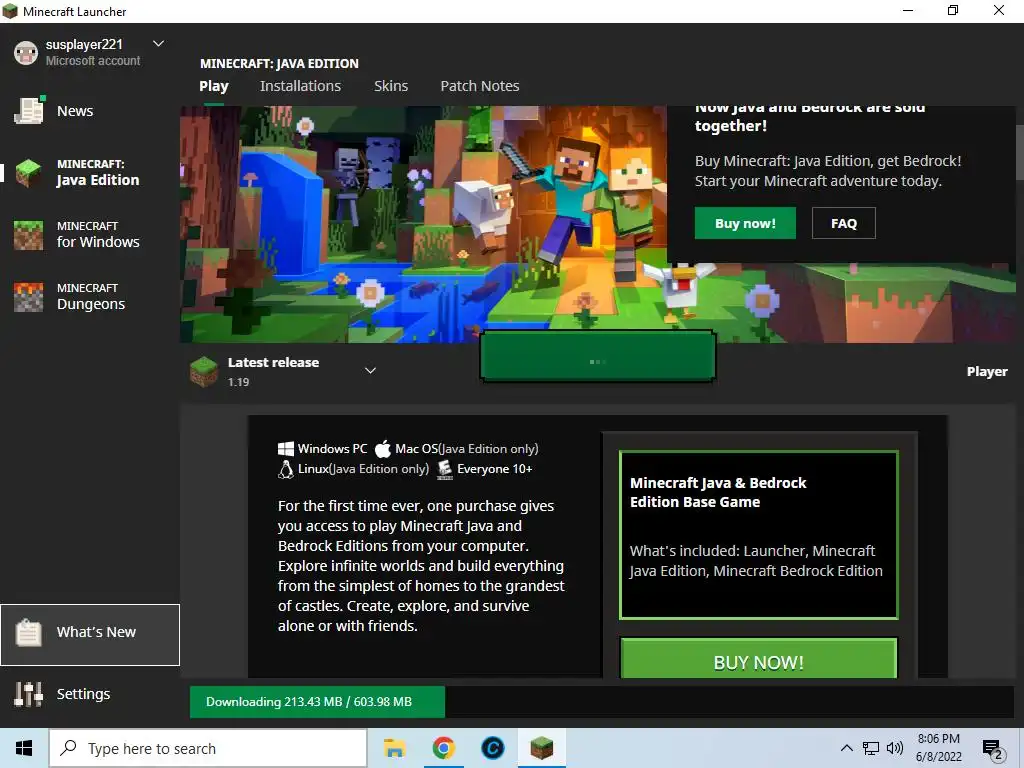Click the download progress bar
Screen dimensions: 1024x768
(x=601, y=702)
